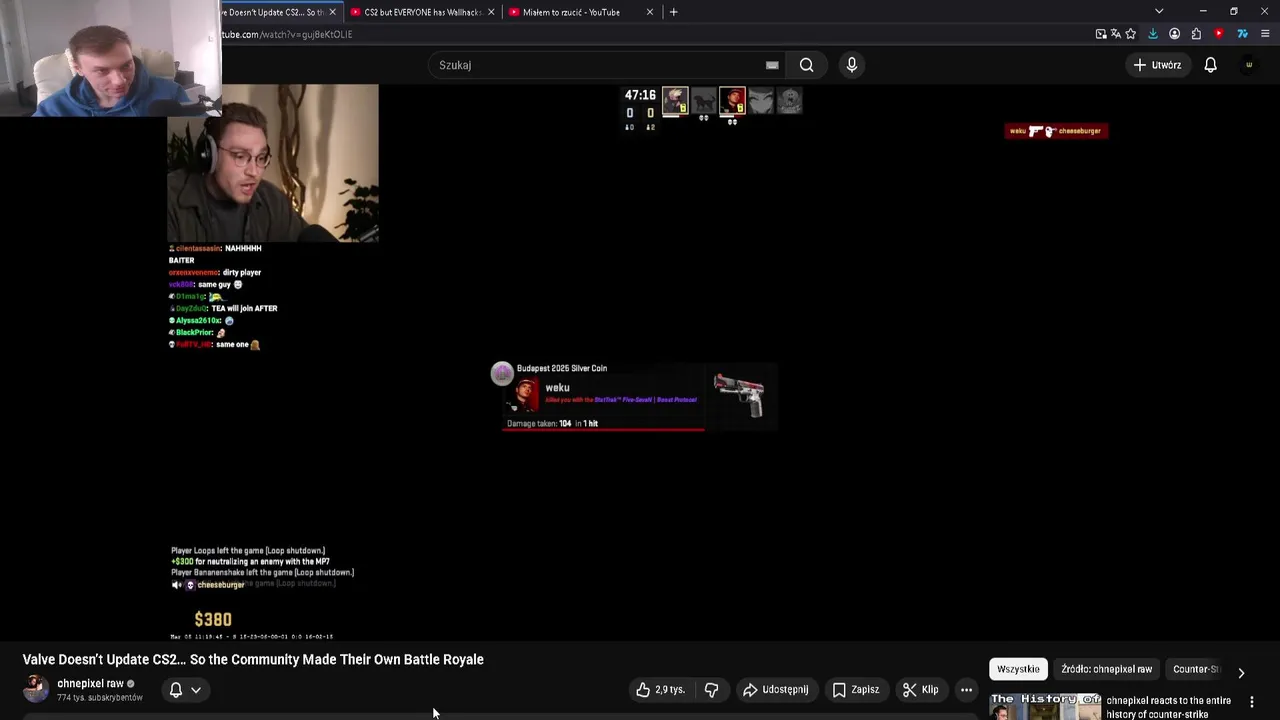Toggle the subscription notification bell
The width and height of the screenshot is (1280, 720).
coord(176,689)
